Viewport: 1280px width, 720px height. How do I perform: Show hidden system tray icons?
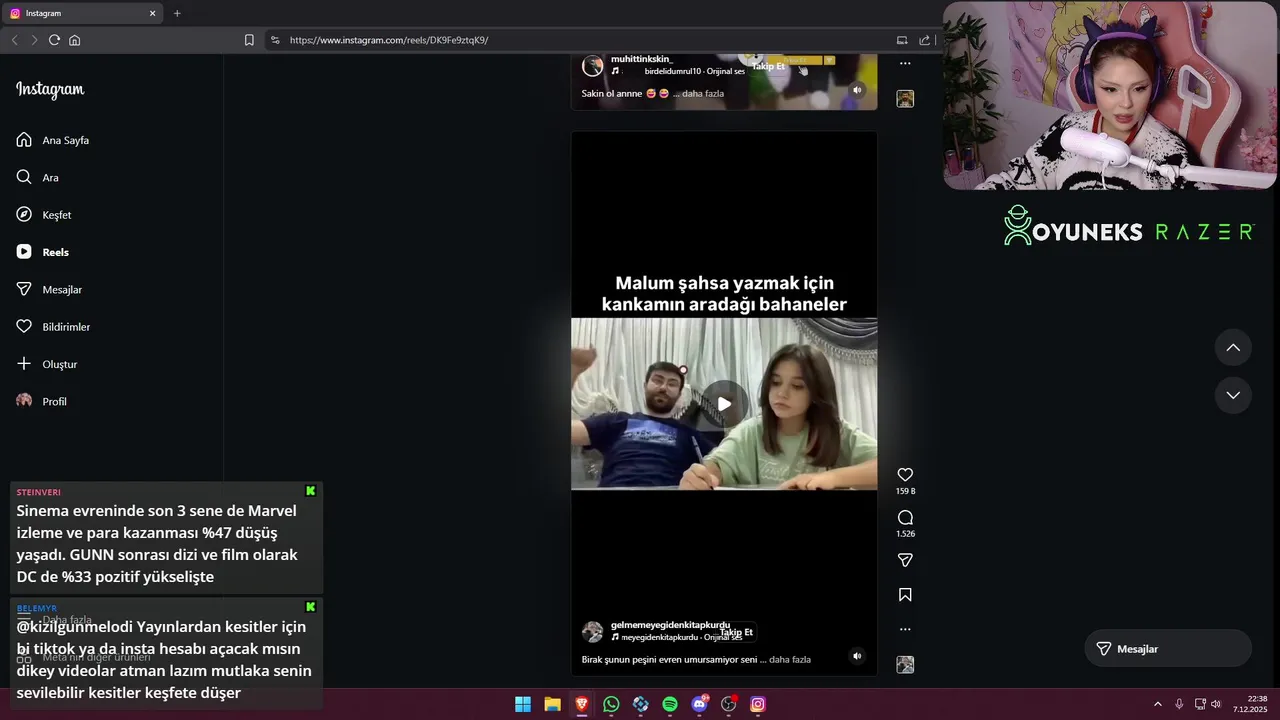(1158, 704)
